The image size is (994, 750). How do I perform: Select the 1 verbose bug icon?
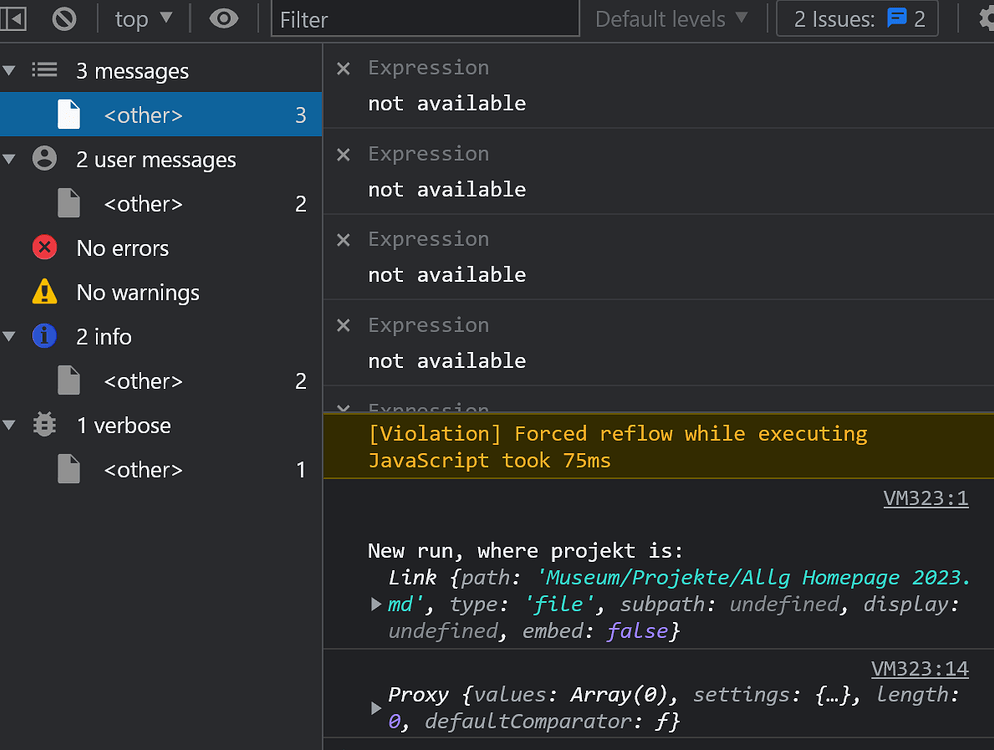coord(44,425)
